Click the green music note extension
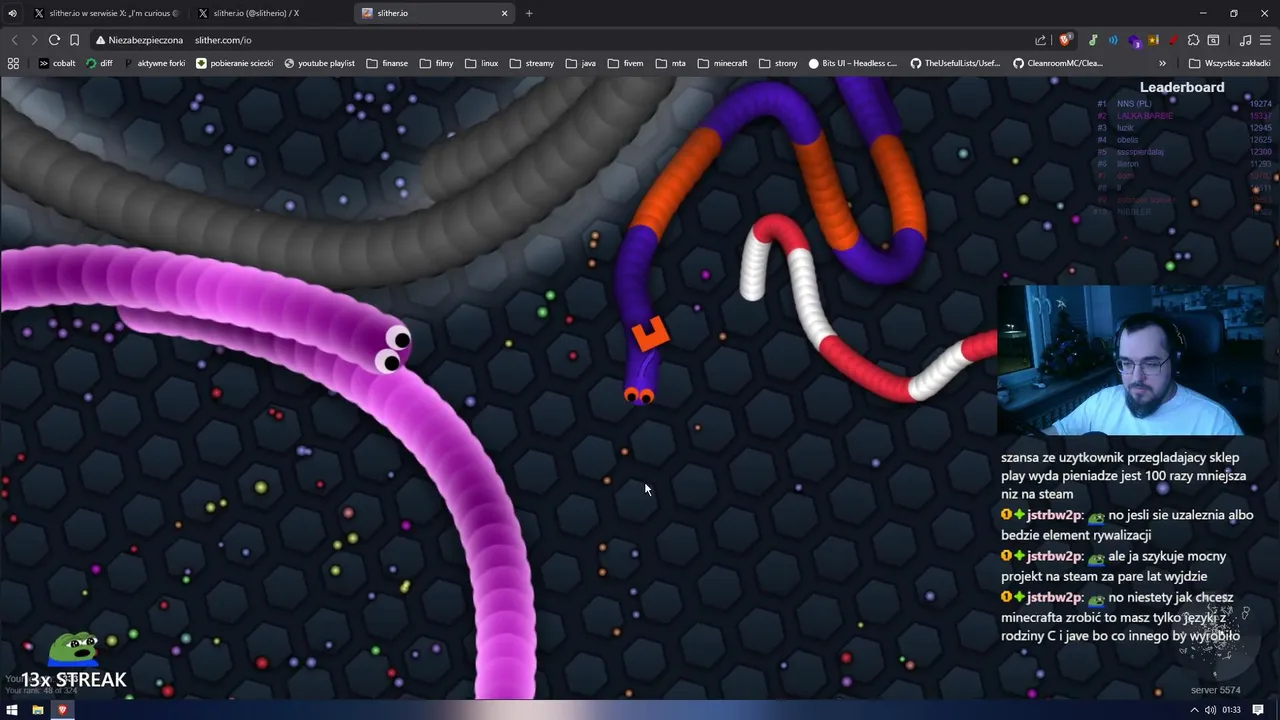The image size is (1280, 720). [1093, 40]
